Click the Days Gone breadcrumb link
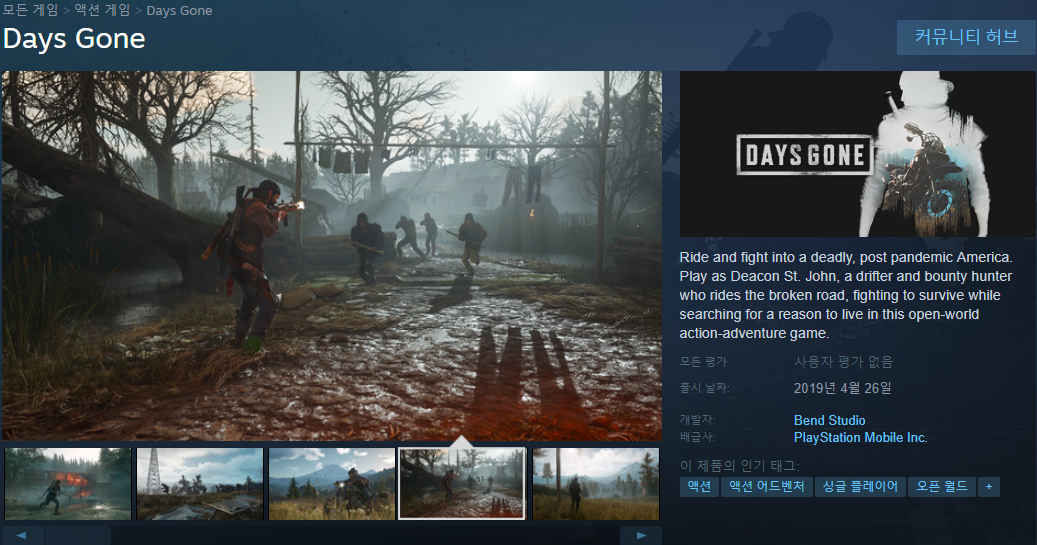1037x545 pixels. point(179,11)
